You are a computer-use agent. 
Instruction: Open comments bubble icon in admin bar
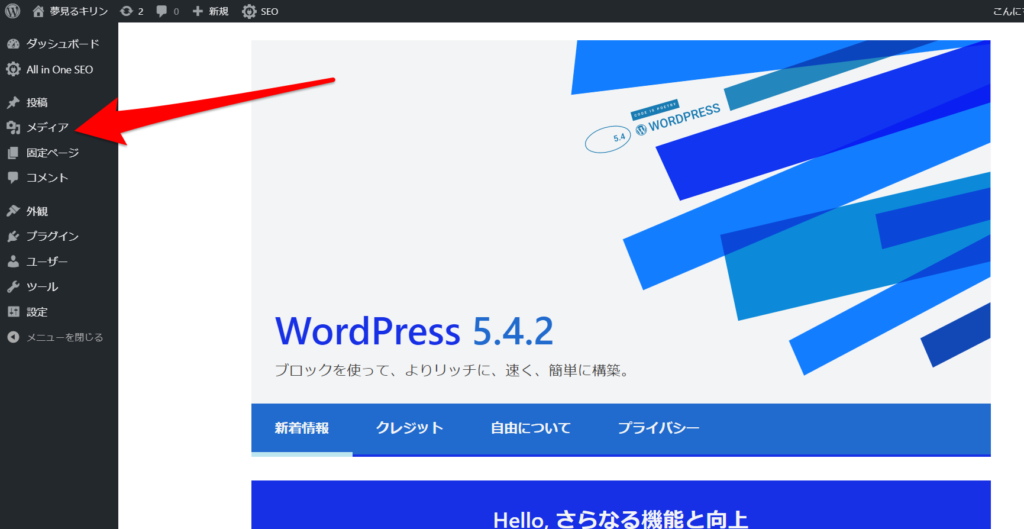(x=162, y=11)
